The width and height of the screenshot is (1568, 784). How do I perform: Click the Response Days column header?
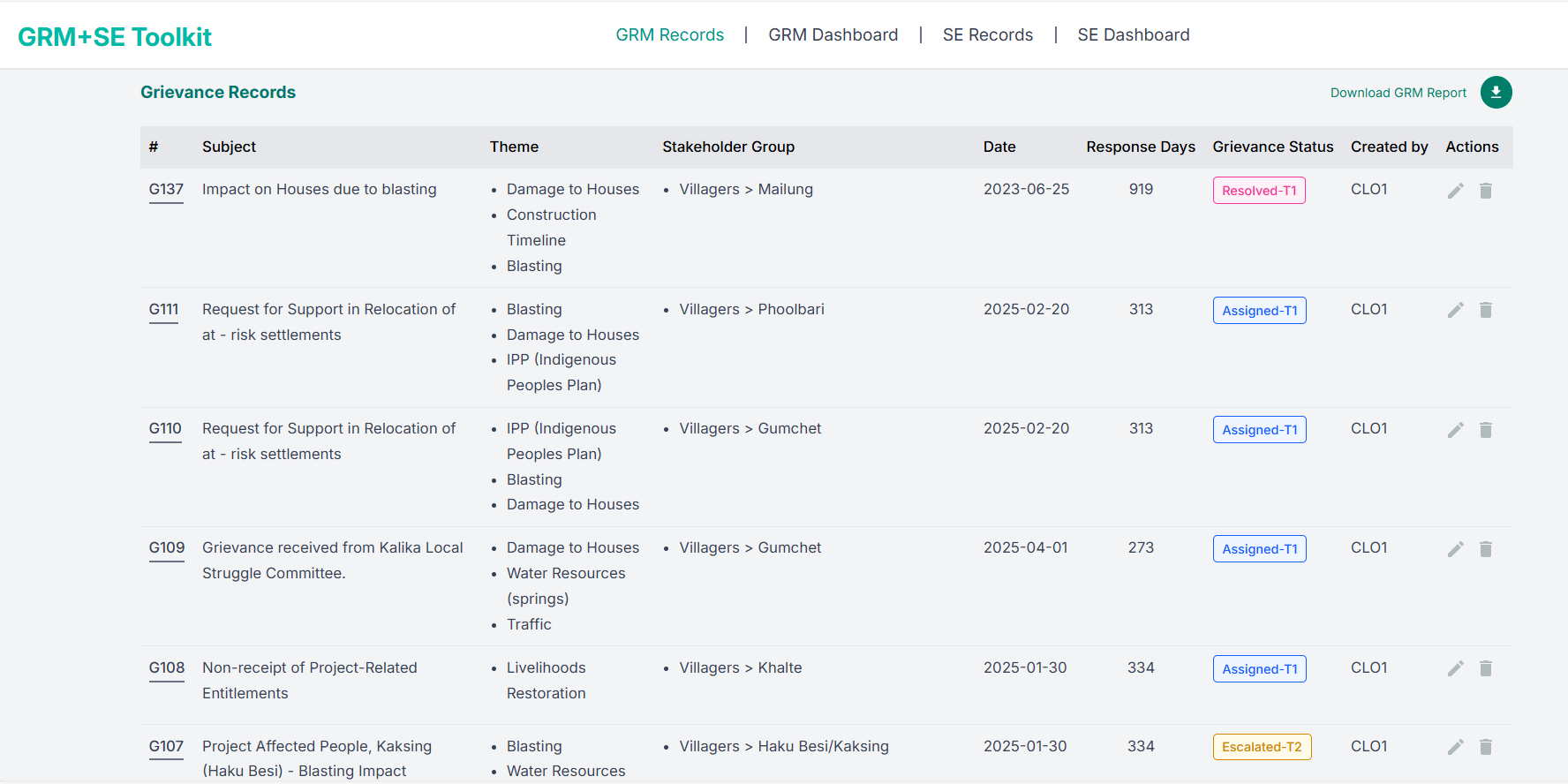click(x=1140, y=147)
